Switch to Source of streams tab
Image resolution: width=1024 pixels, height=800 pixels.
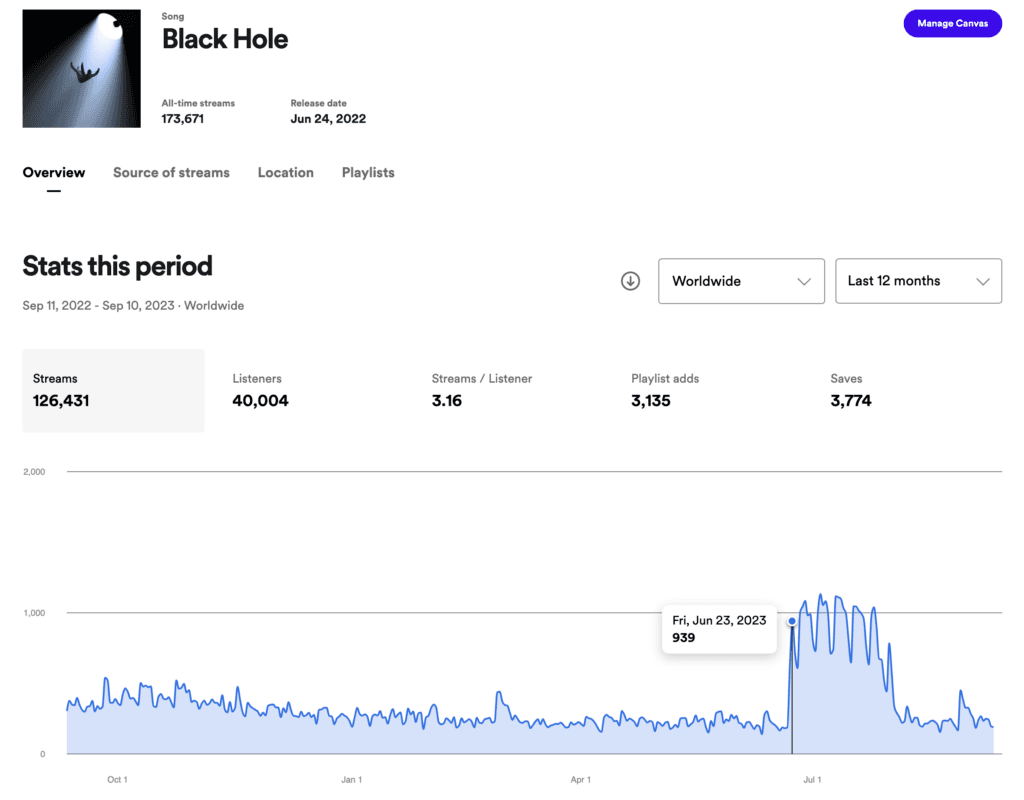pos(171,172)
